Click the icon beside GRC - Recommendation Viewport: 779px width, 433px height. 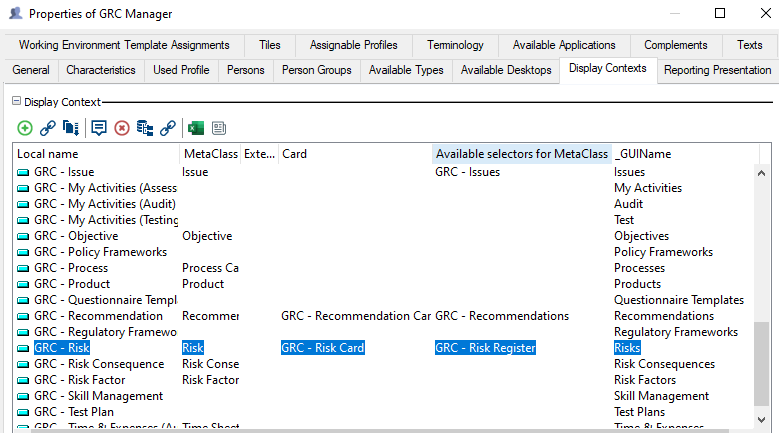tap(23, 316)
